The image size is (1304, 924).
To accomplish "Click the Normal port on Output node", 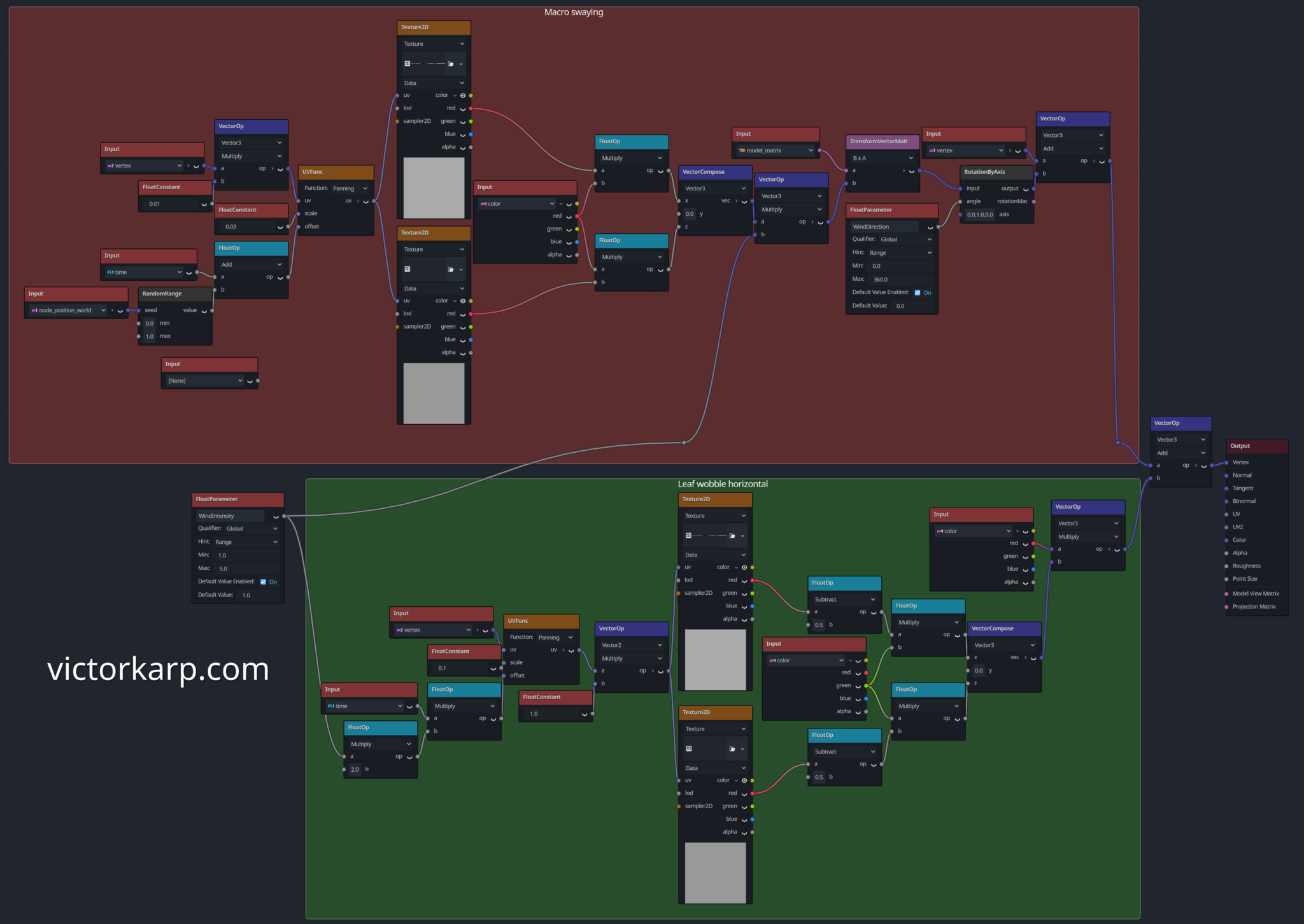I will [x=1226, y=475].
